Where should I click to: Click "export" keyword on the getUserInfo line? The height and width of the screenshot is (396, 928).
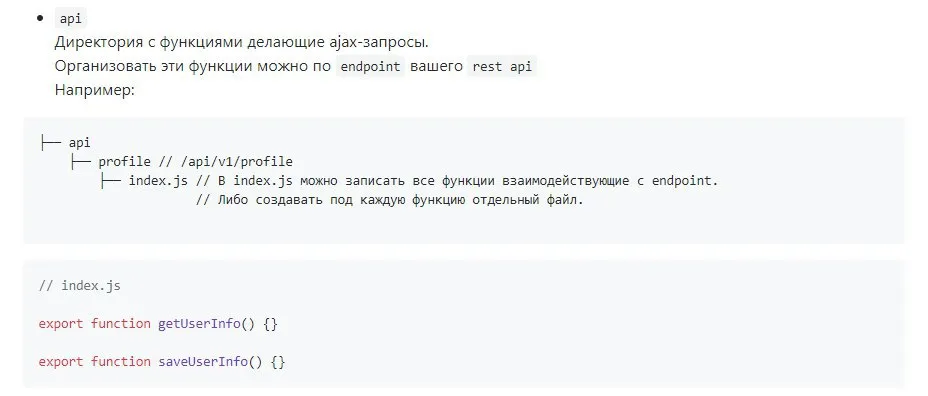pyautogui.click(x=61, y=324)
